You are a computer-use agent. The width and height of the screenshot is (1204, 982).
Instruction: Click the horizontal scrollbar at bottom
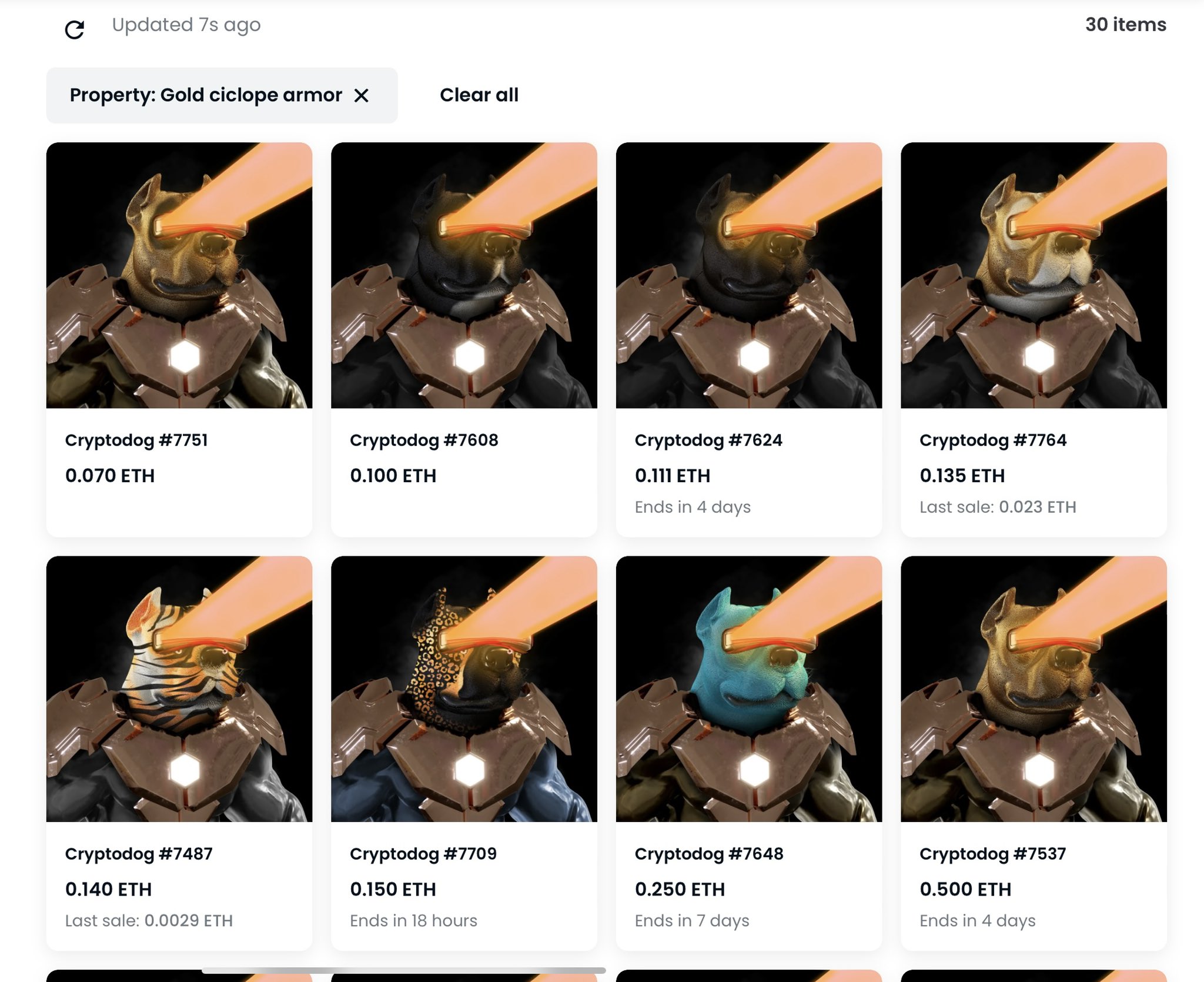[x=404, y=970]
